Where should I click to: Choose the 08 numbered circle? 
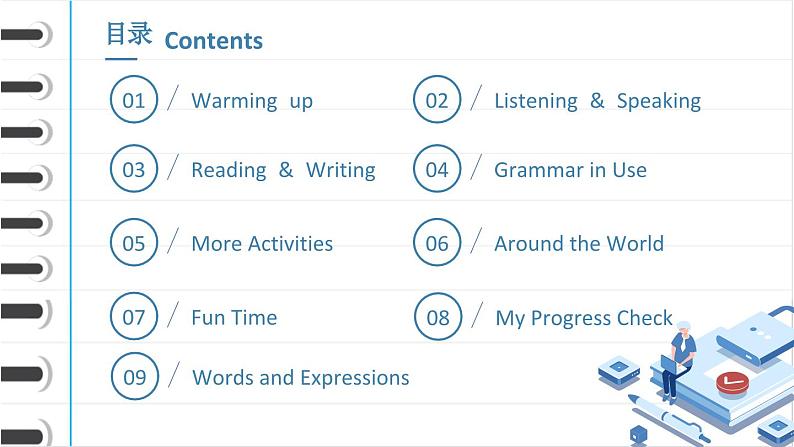pos(438,318)
